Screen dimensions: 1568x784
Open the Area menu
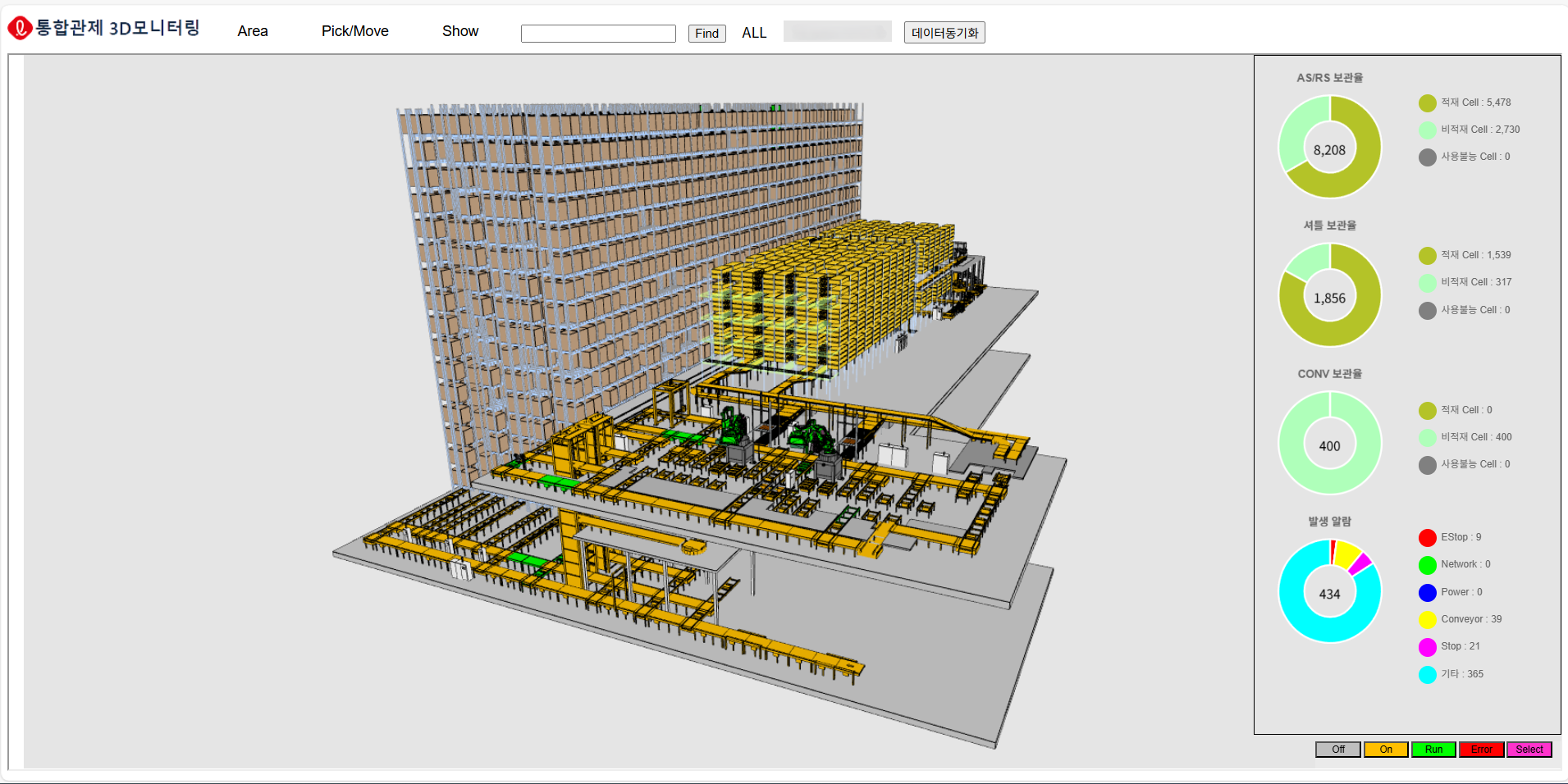(253, 31)
